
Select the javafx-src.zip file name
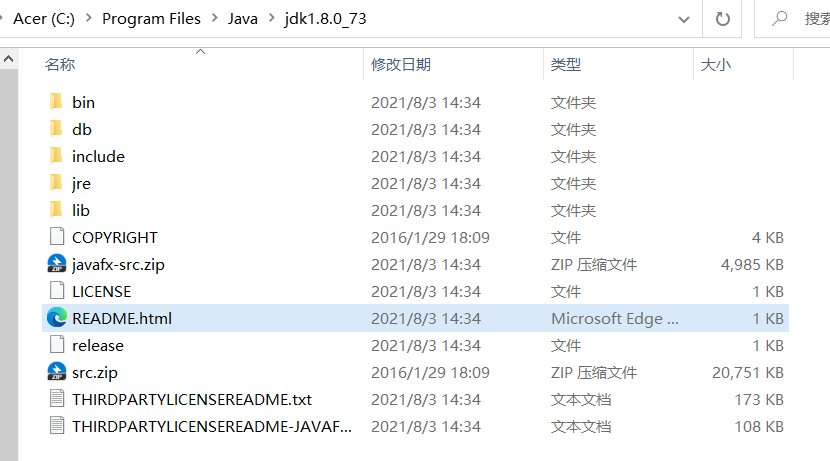click(119, 264)
